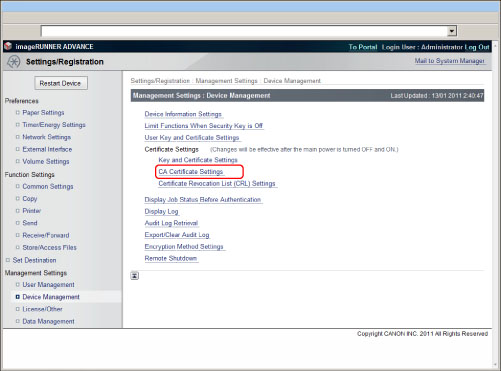The image size is (501, 371).
Task: Open Timer/Energy Settings menu item
Action: [x=54, y=125]
